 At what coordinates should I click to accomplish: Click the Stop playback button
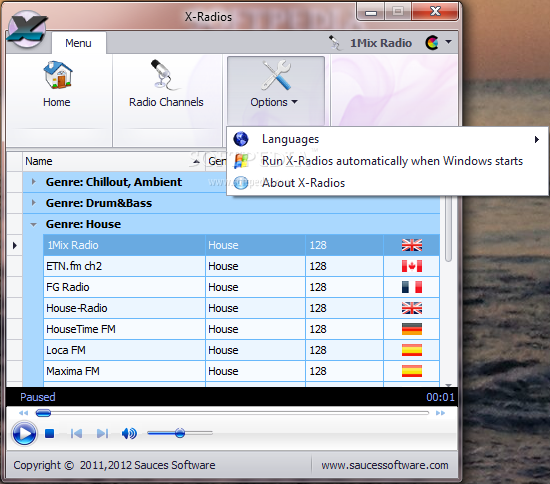tap(49, 434)
